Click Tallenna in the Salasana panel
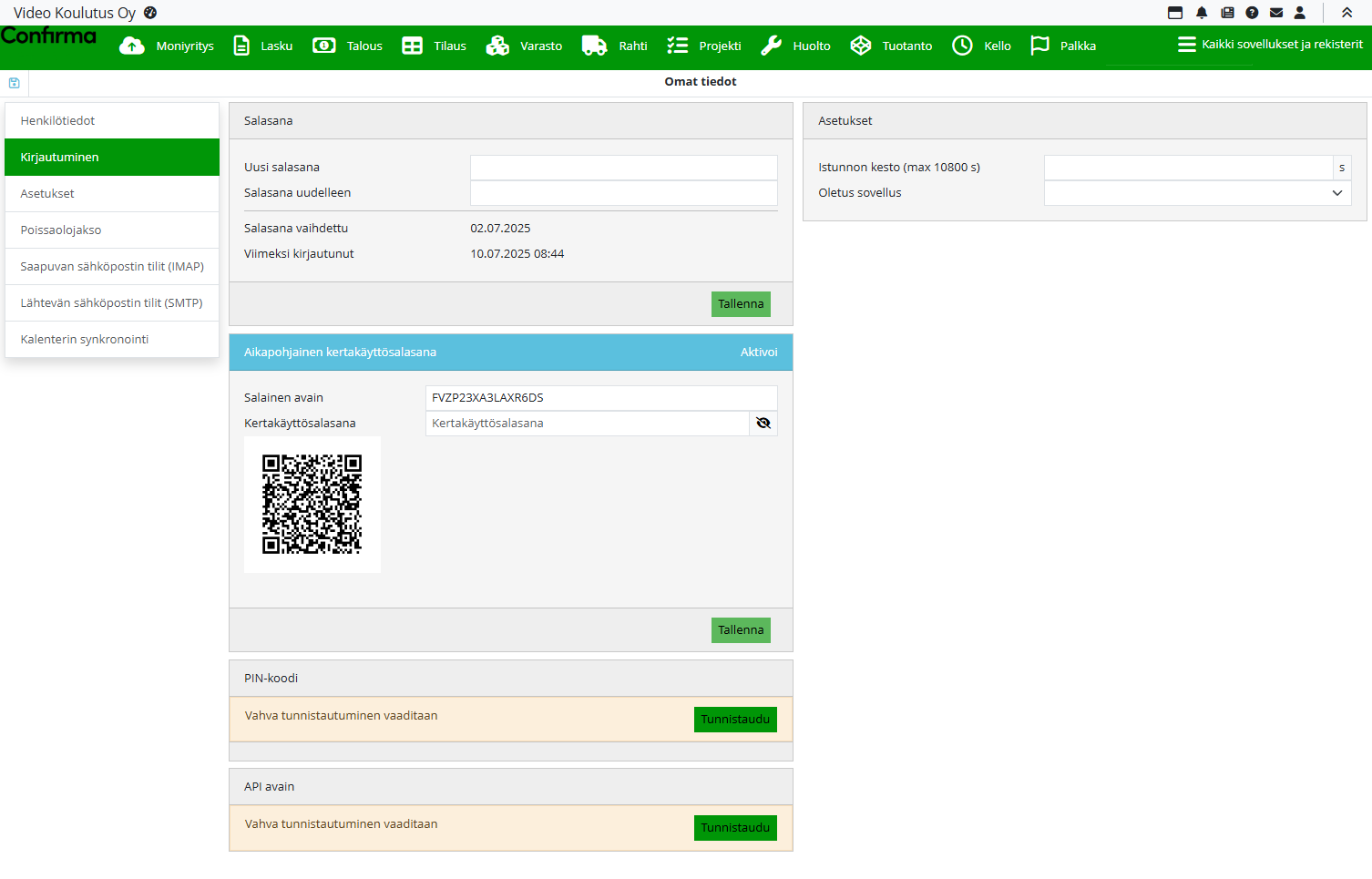 click(x=740, y=304)
